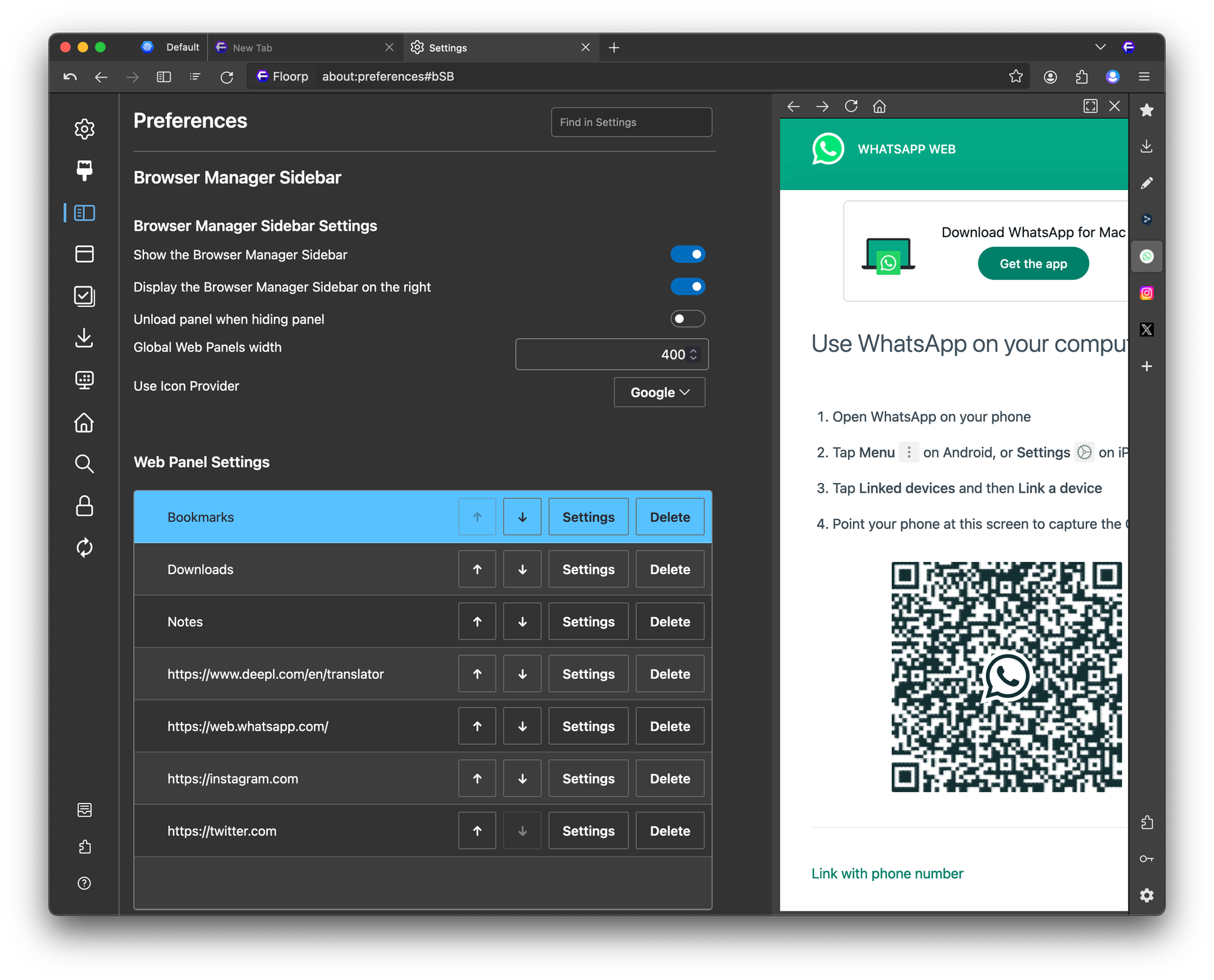Open Settings for the Bookmarks panel
The width and height of the screenshot is (1214, 980).
click(588, 517)
